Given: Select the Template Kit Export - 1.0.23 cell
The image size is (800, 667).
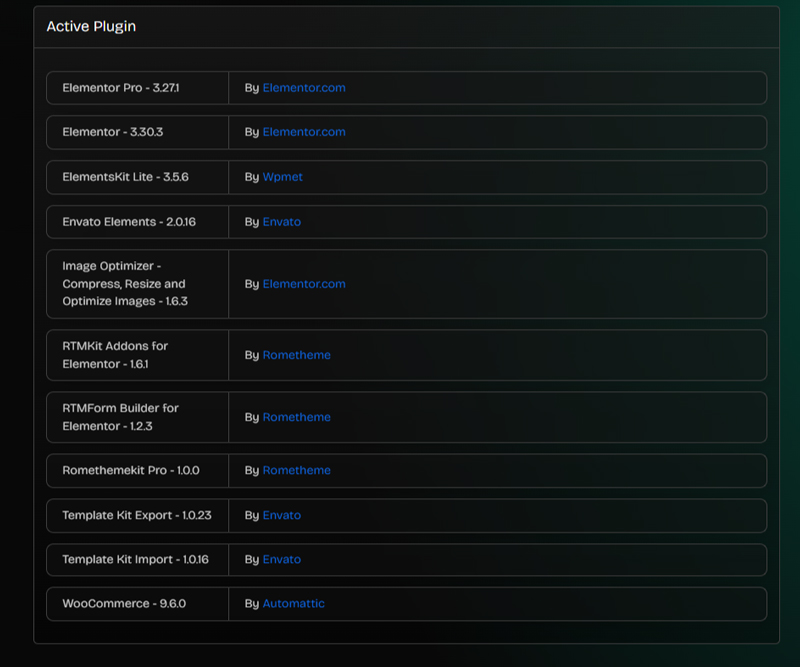Looking at the screenshot, I should [x=137, y=515].
